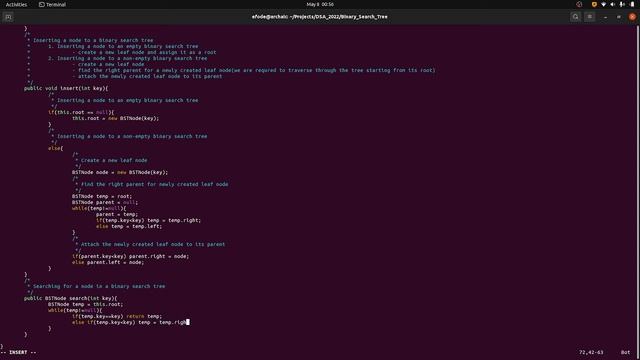Click the 'parent = temp;' line
This screenshot has width=640, height=360.
(117, 214)
